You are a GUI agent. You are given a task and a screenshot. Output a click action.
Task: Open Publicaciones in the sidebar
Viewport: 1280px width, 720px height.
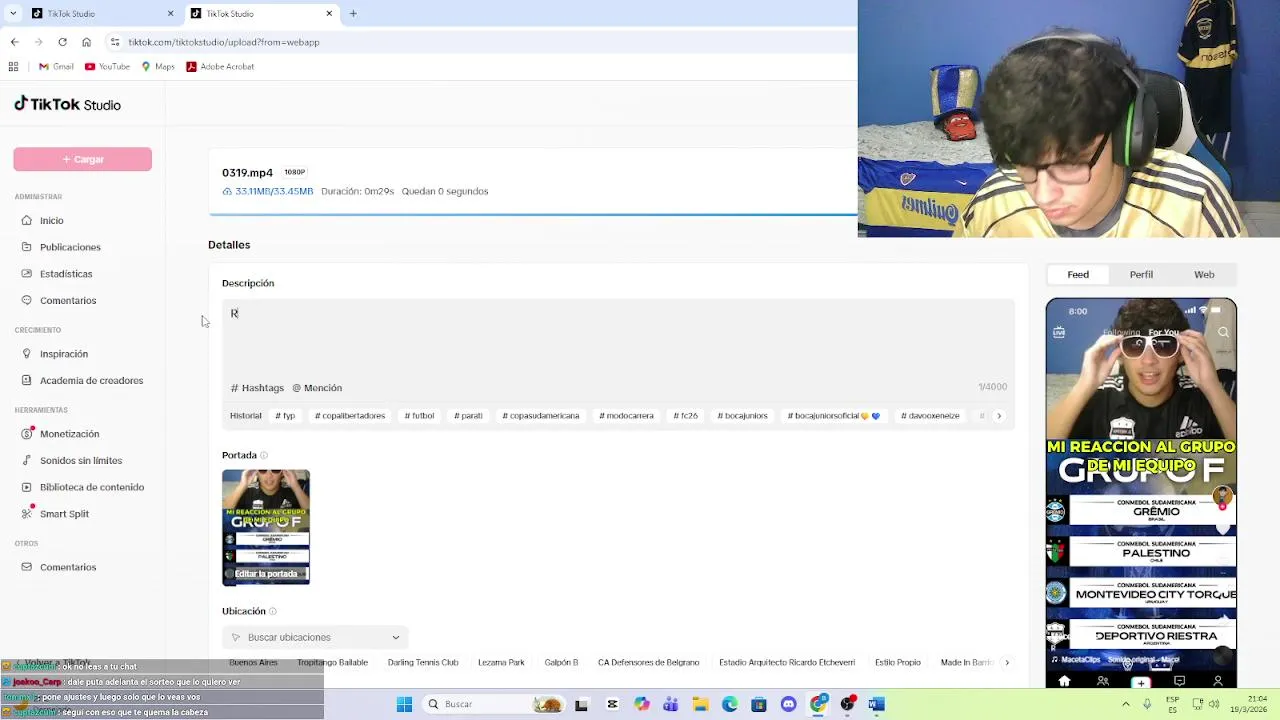[x=70, y=247]
